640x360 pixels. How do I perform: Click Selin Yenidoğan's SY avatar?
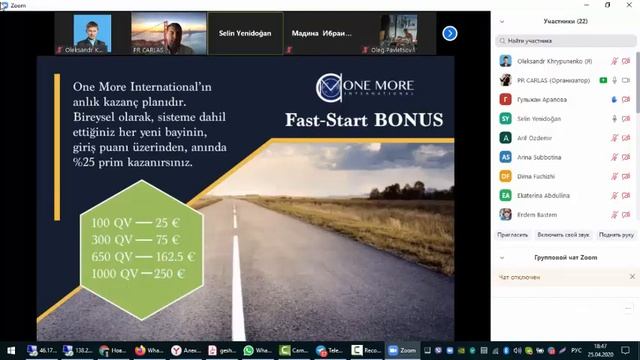(506, 118)
